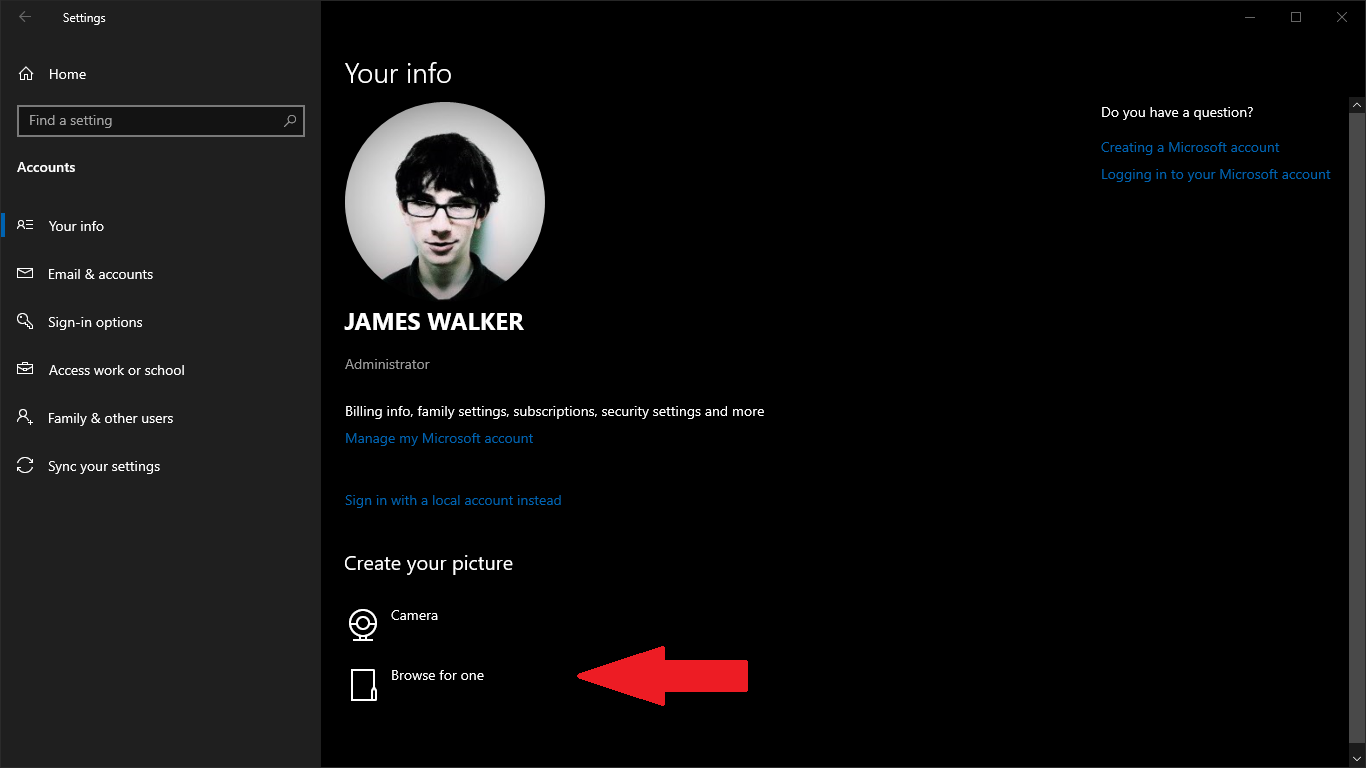Type in the Find a setting box

point(150,121)
